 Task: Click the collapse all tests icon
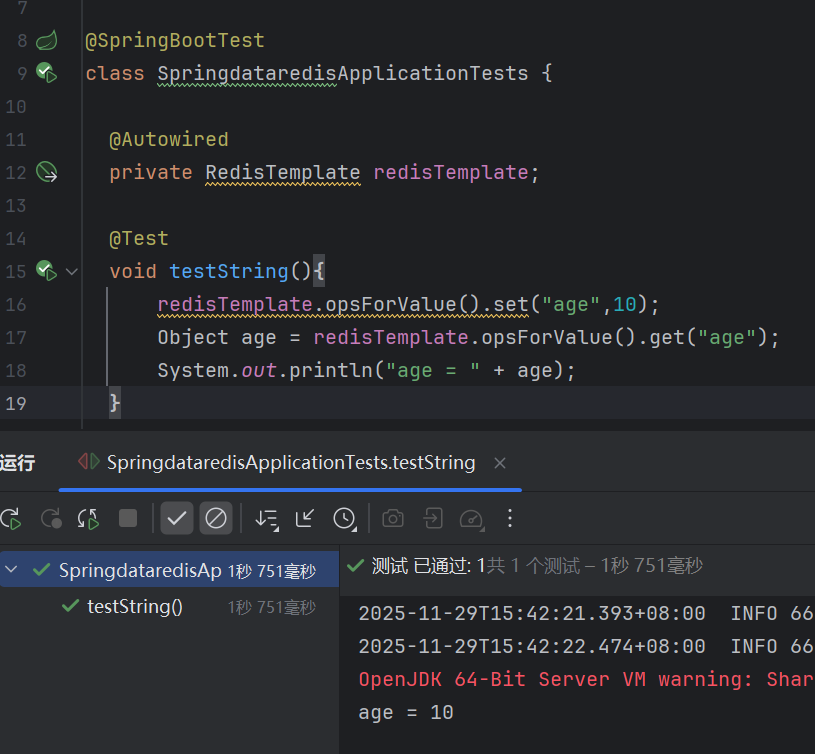pyautogui.click(x=305, y=518)
